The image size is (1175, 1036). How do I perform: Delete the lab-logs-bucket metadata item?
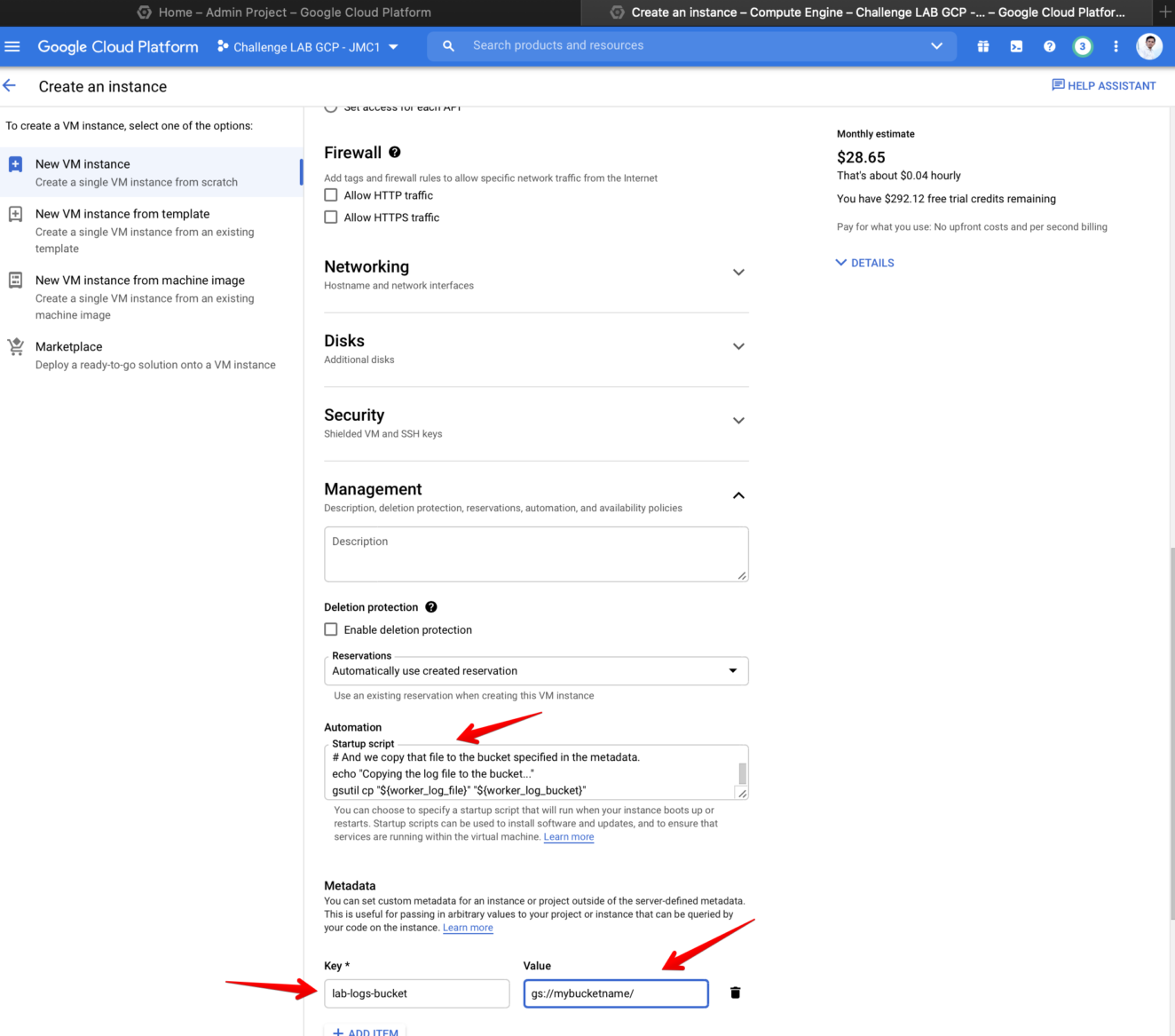tap(735, 993)
